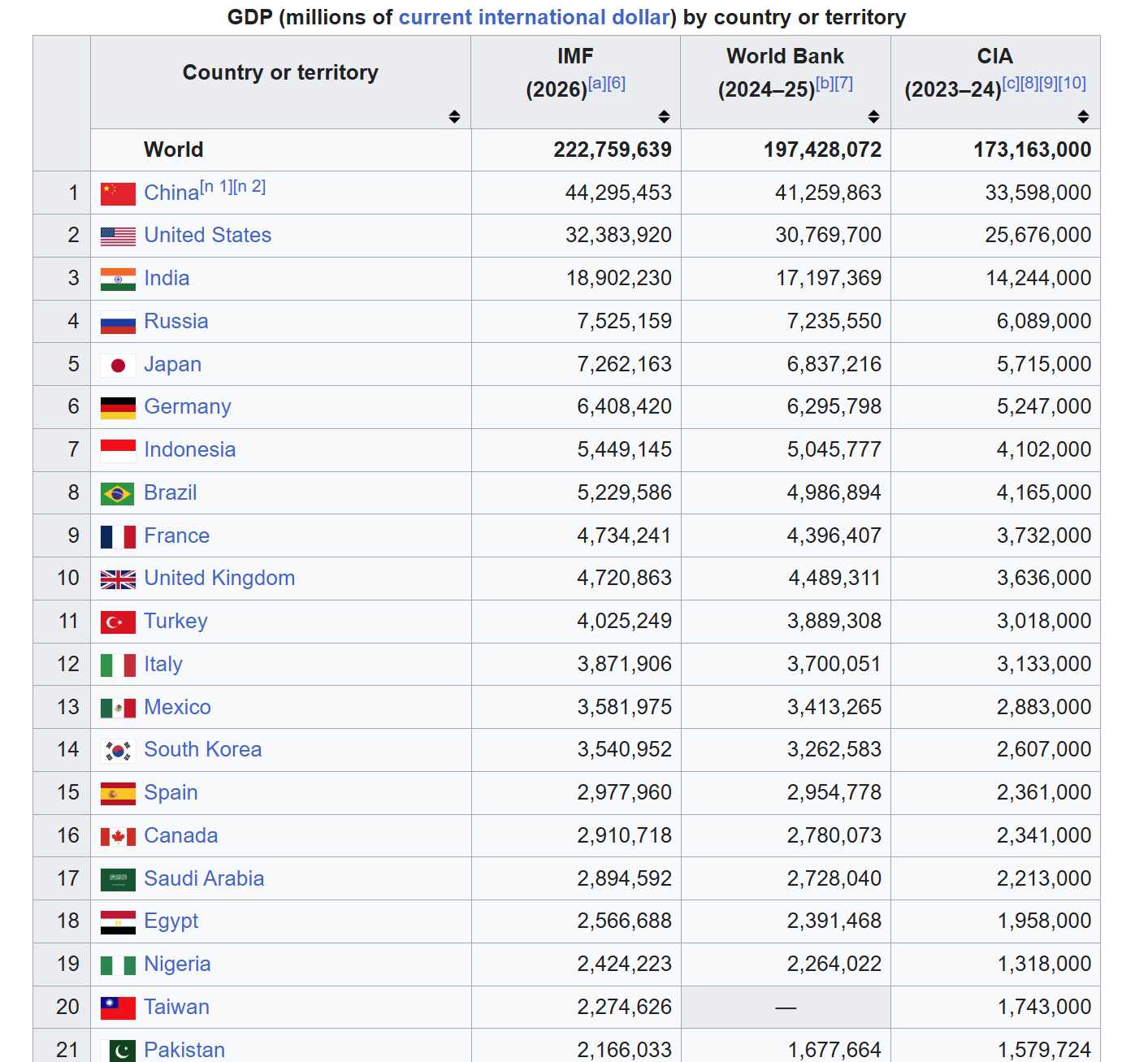Click the Saudi Arabia flag icon

click(x=118, y=880)
